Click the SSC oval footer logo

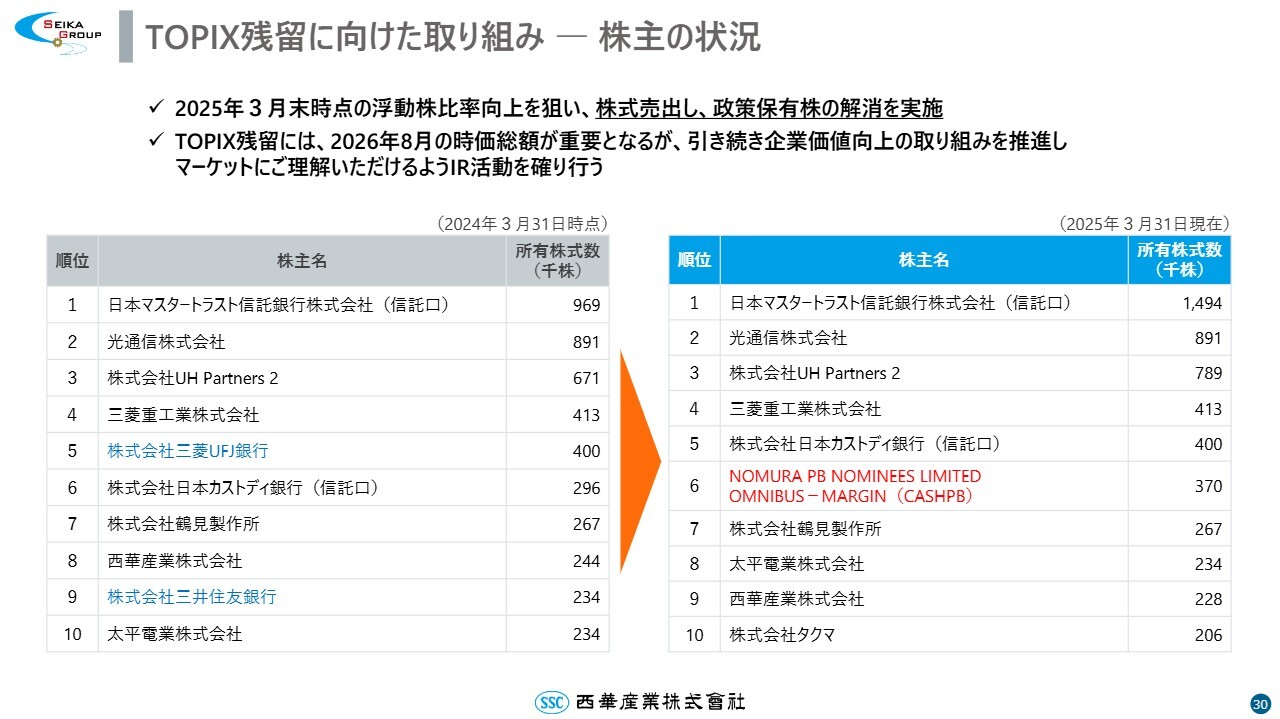coord(551,702)
